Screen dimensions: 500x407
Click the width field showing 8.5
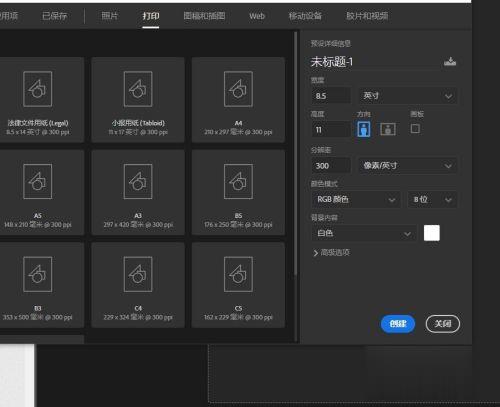[x=331, y=96]
